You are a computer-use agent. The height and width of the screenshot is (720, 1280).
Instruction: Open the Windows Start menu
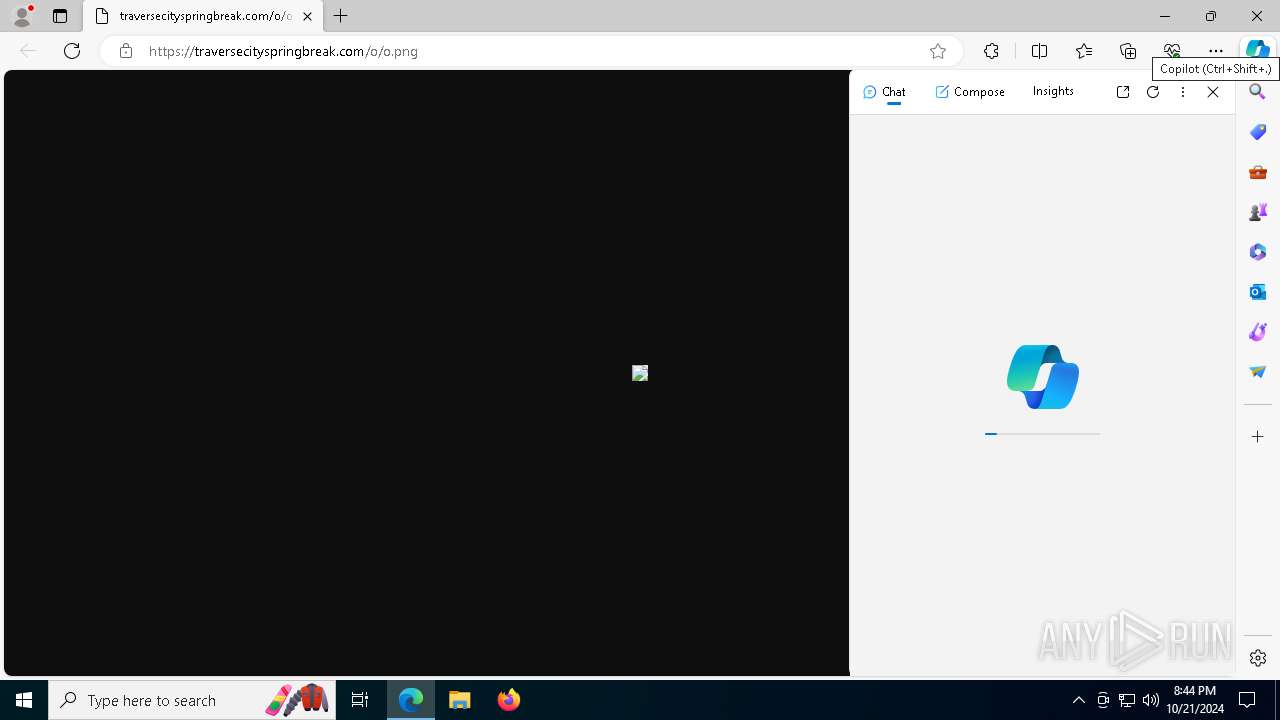coord(24,700)
